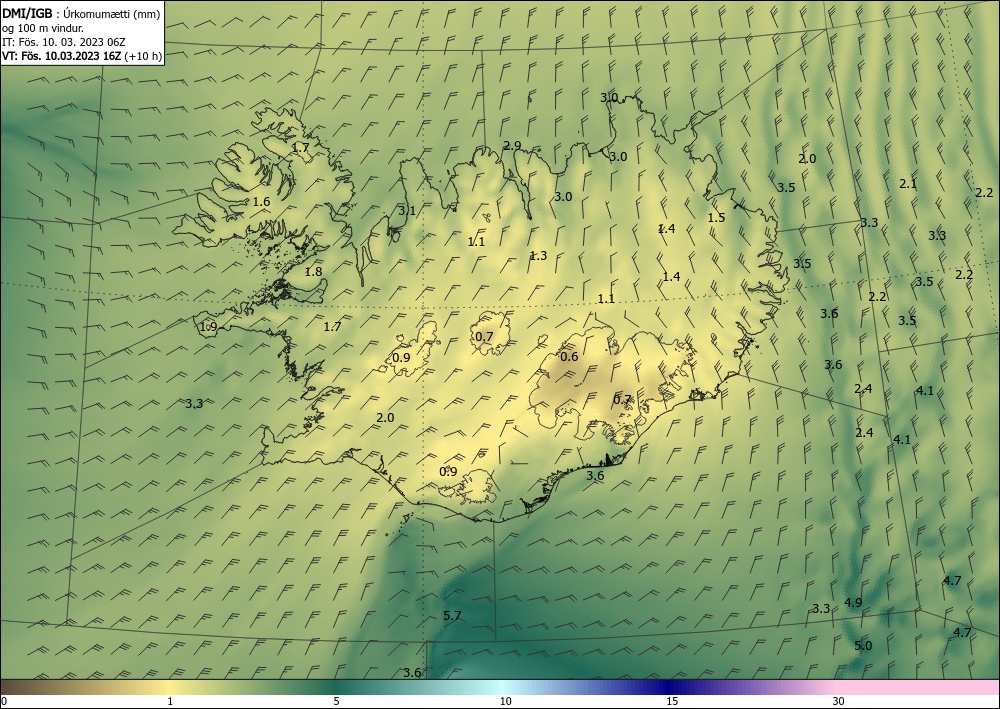Click the dark blue band of the colour scale

(668, 687)
